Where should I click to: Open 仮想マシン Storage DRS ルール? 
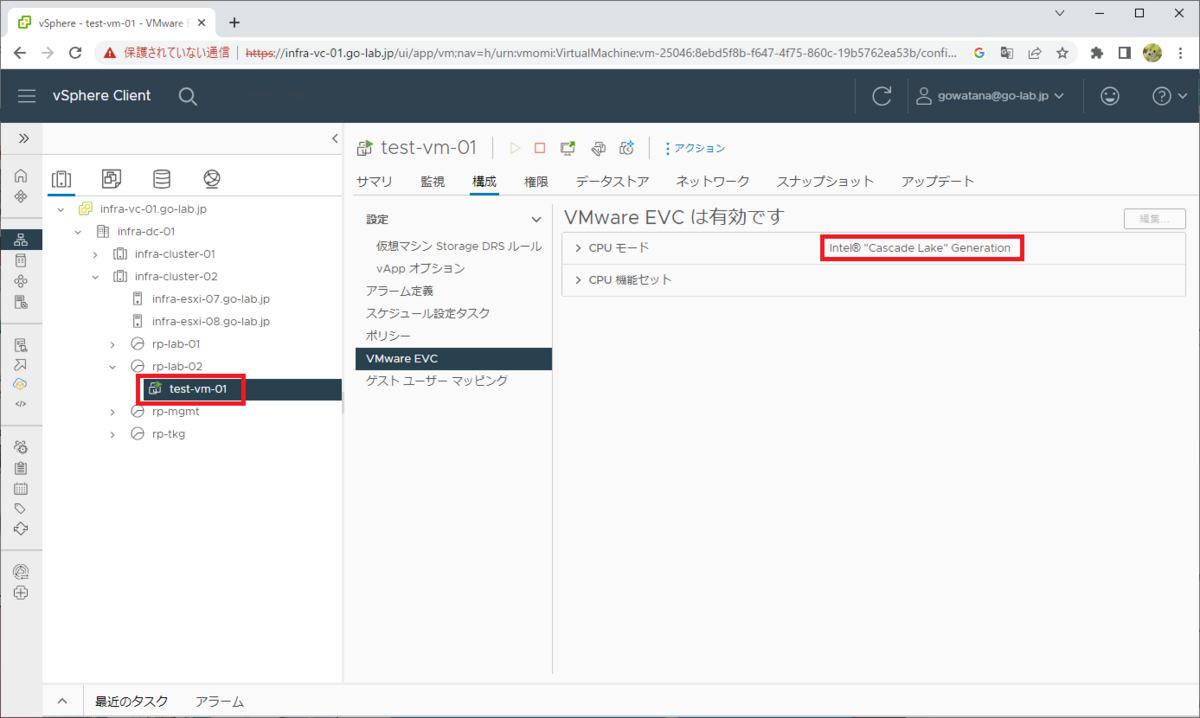459,246
